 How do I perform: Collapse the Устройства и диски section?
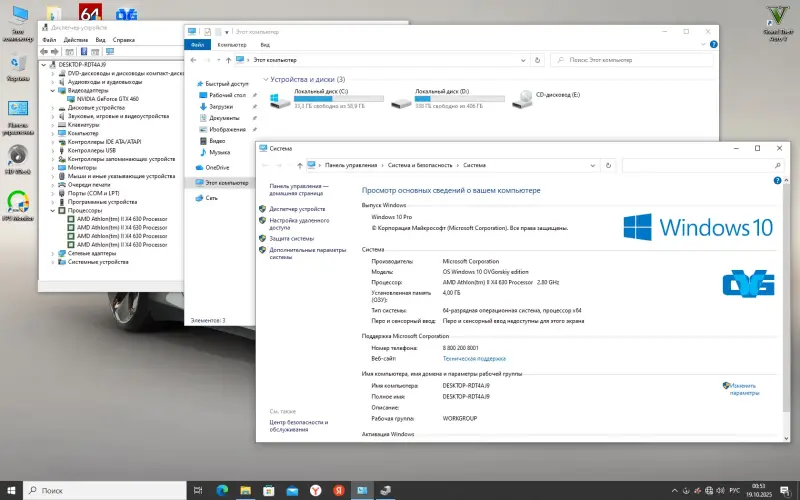(x=265, y=79)
